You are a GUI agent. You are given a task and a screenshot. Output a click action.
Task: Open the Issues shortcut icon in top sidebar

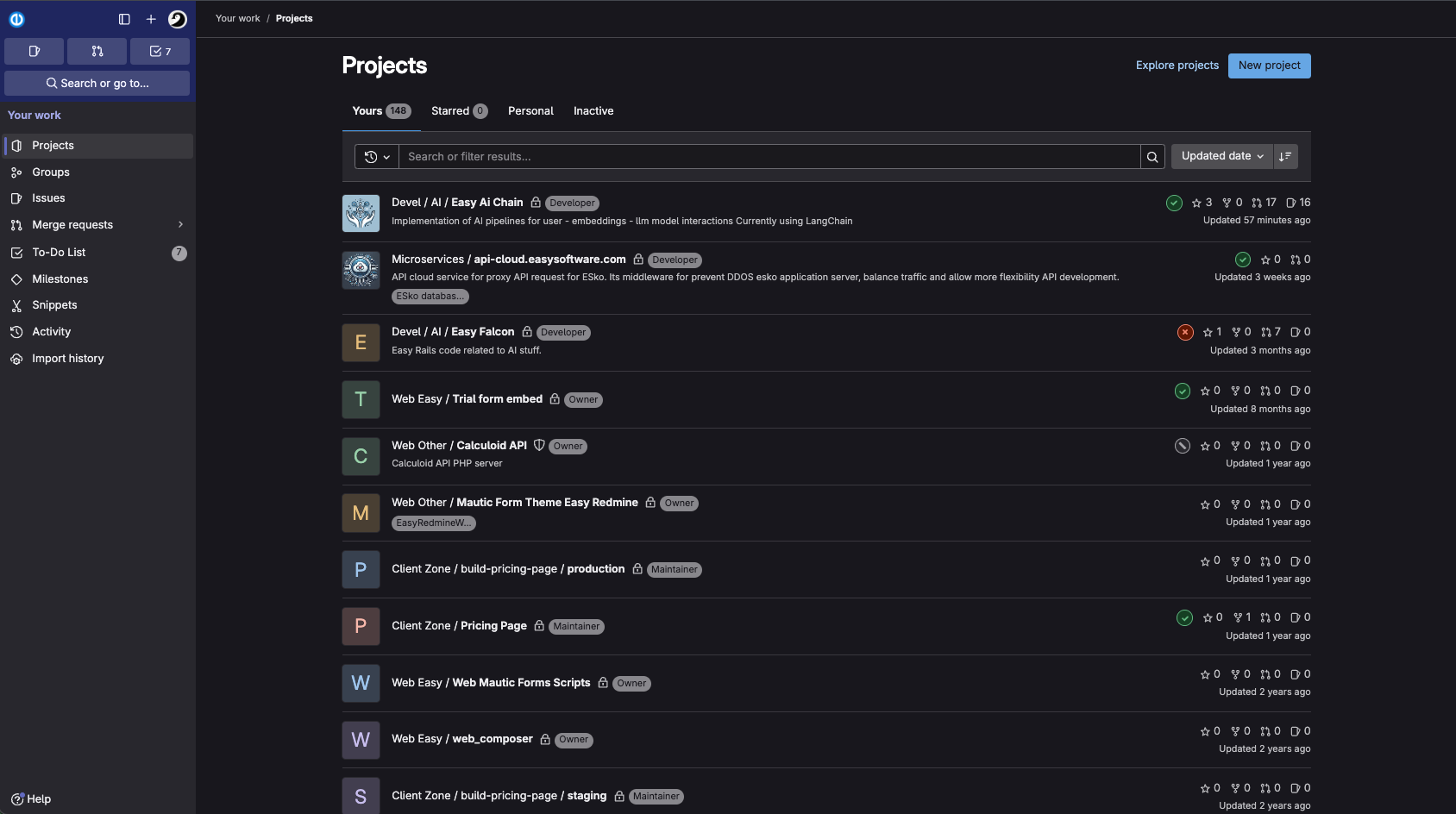click(34, 51)
